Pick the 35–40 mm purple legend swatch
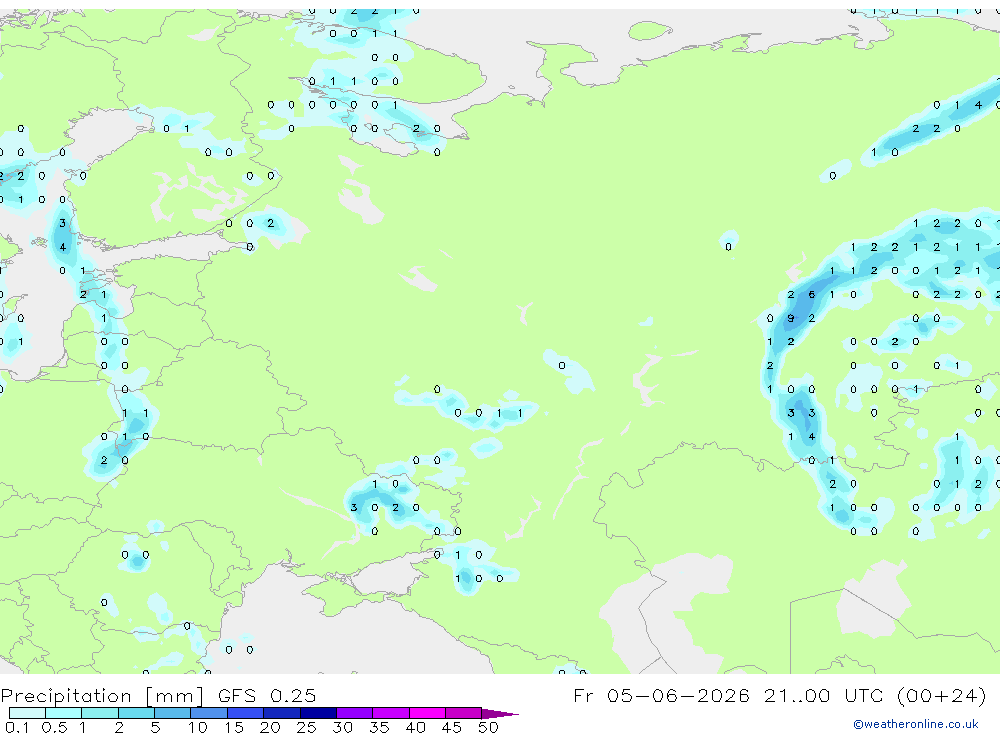Viewport: 1000px width, 733px height. point(391,713)
